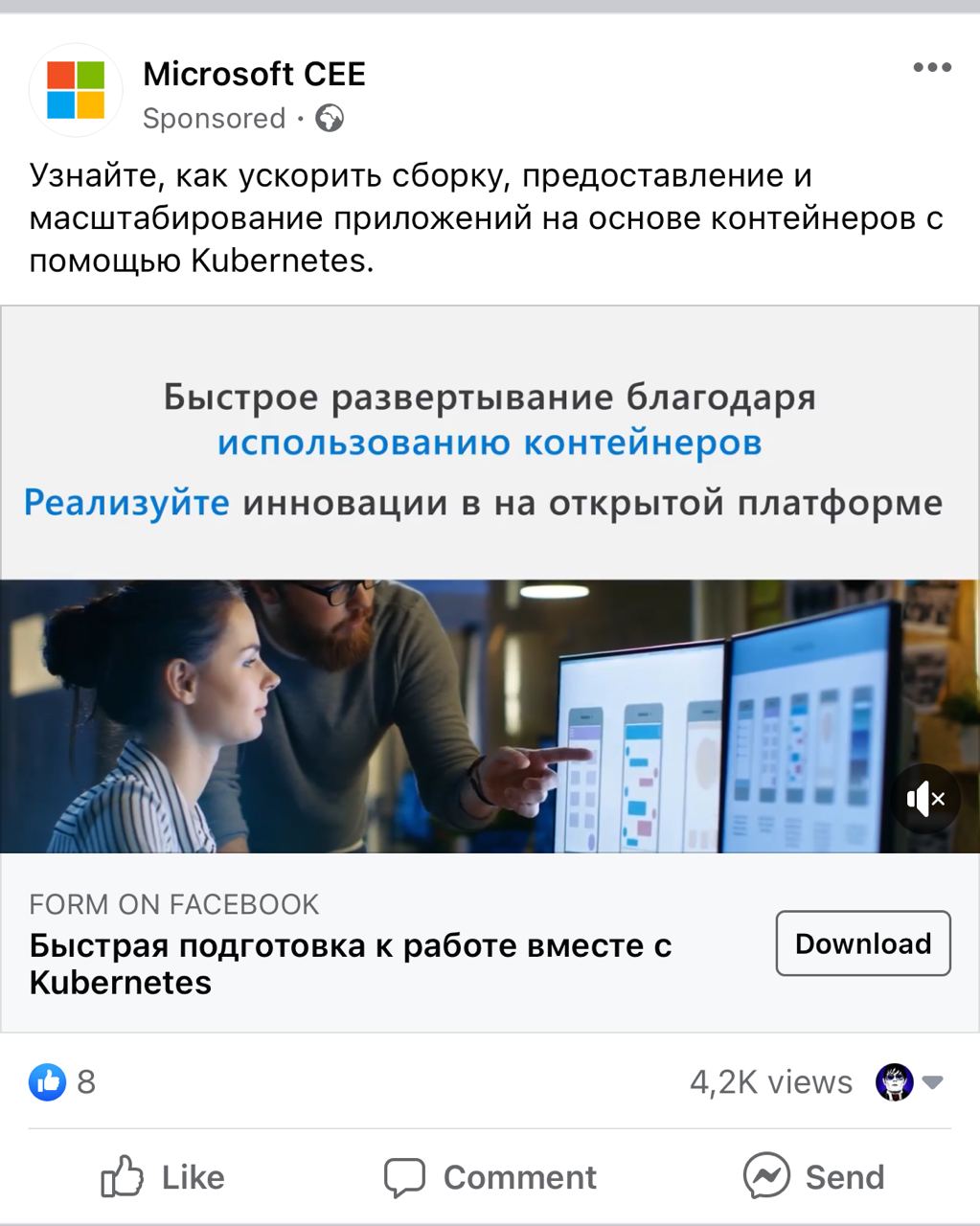Screen dimensions: 980x1226
Task: Open the three-dot post options menu
Action: click(931, 68)
